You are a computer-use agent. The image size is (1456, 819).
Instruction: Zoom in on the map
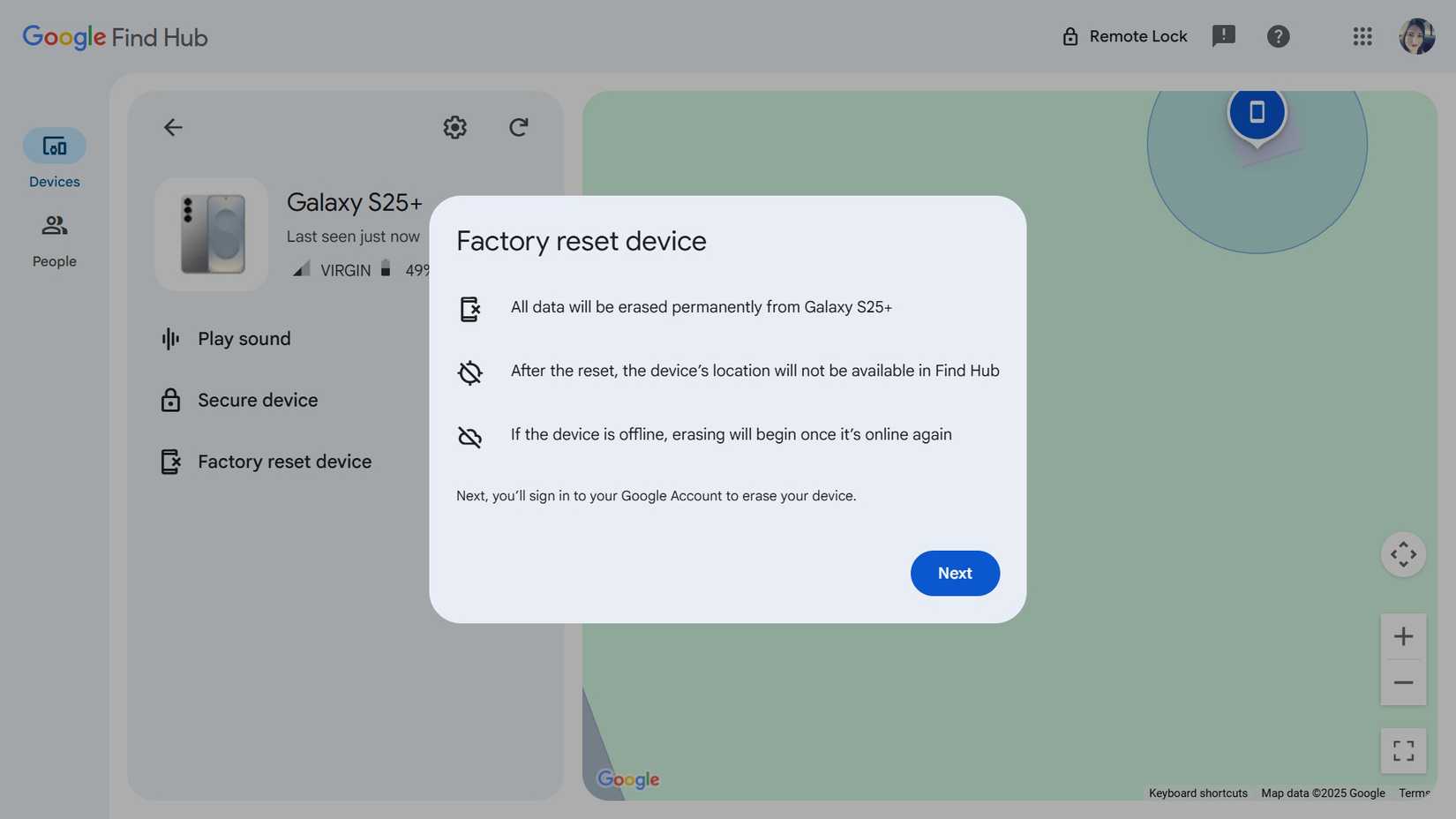coord(1403,635)
